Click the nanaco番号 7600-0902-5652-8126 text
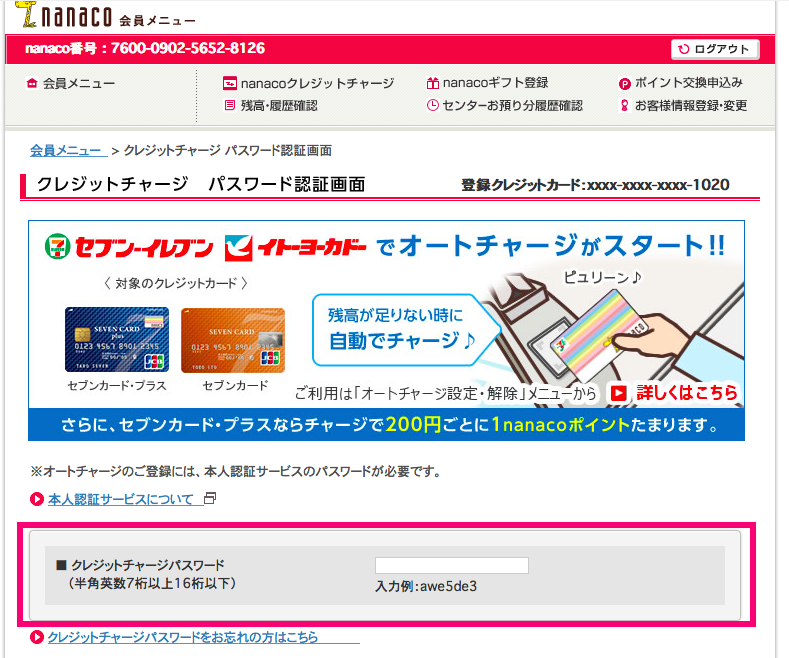Image resolution: width=789 pixels, height=658 pixels. (145, 48)
